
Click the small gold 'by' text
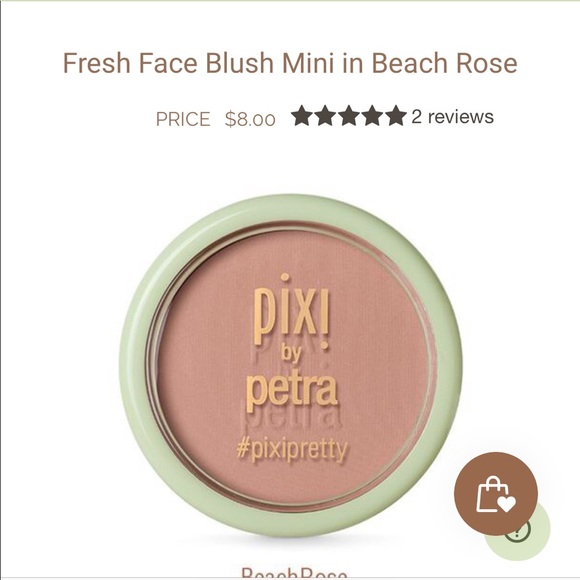[291, 353]
